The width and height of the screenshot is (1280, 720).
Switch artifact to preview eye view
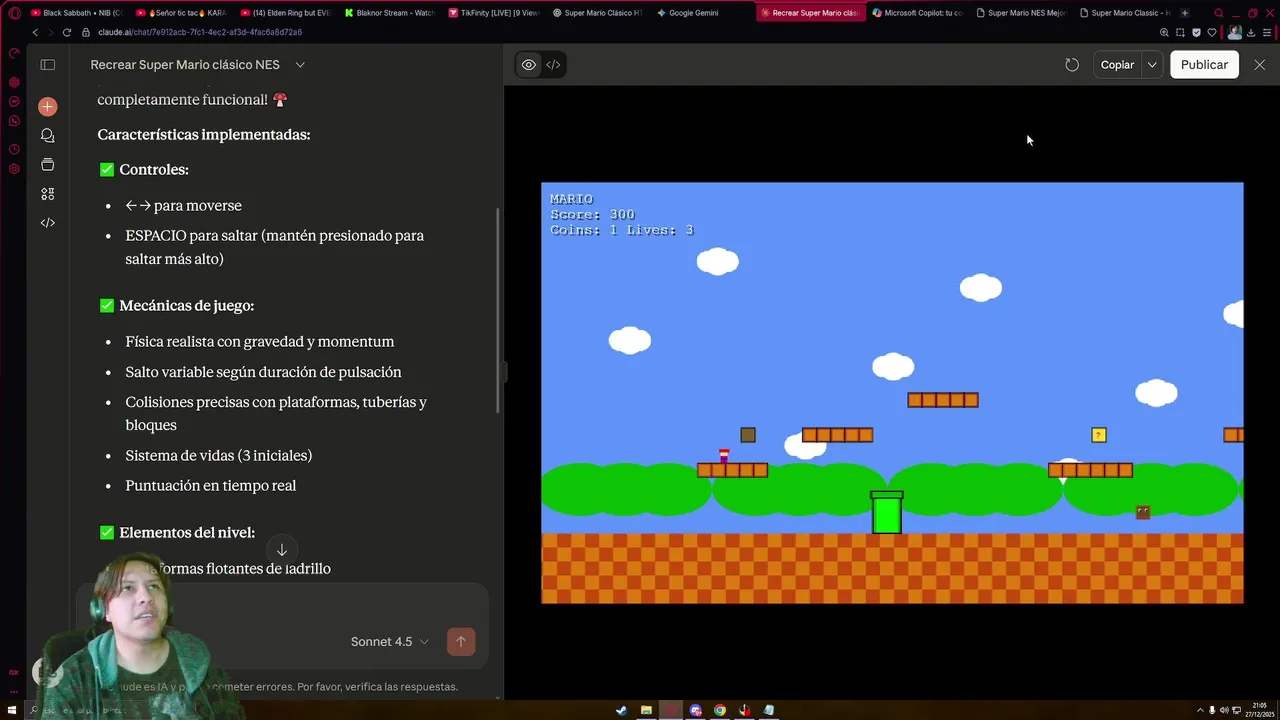[529, 65]
